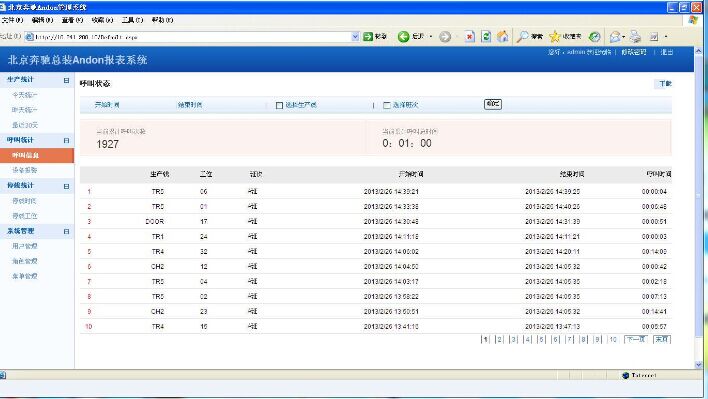708x399 pixels.
Task: Open 停线工位 in the sidebar
Action: coord(25,216)
